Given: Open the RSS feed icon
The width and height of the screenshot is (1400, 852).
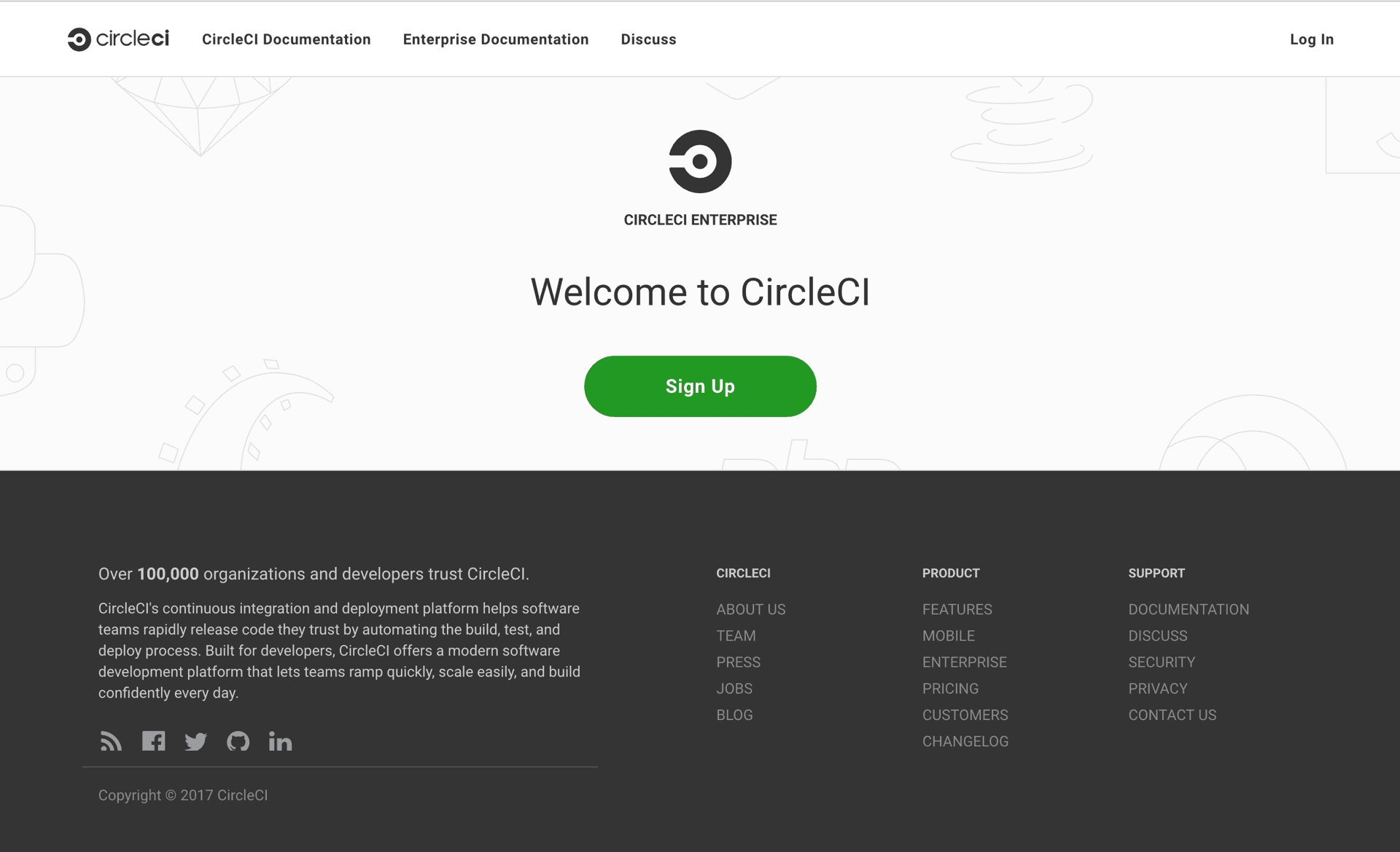Looking at the screenshot, I should point(111,741).
